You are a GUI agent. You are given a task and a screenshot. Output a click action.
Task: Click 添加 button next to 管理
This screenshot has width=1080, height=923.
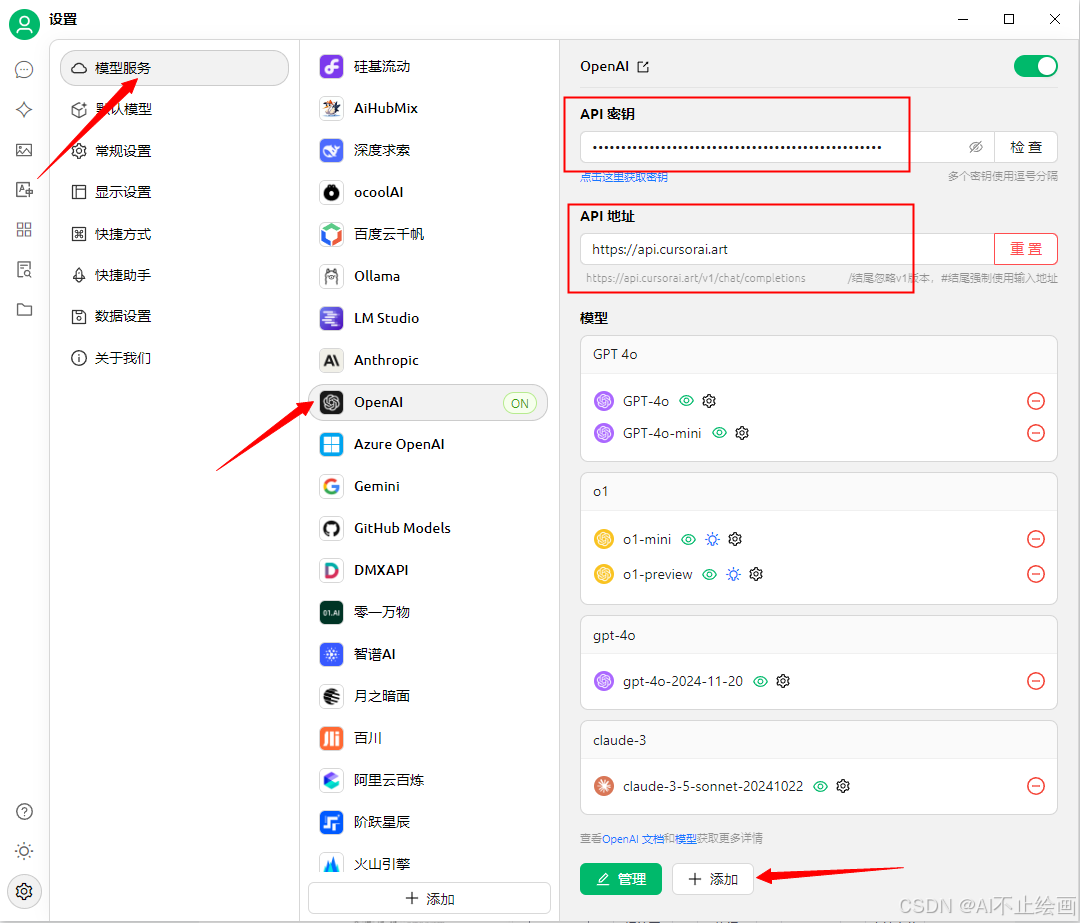pos(713,879)
